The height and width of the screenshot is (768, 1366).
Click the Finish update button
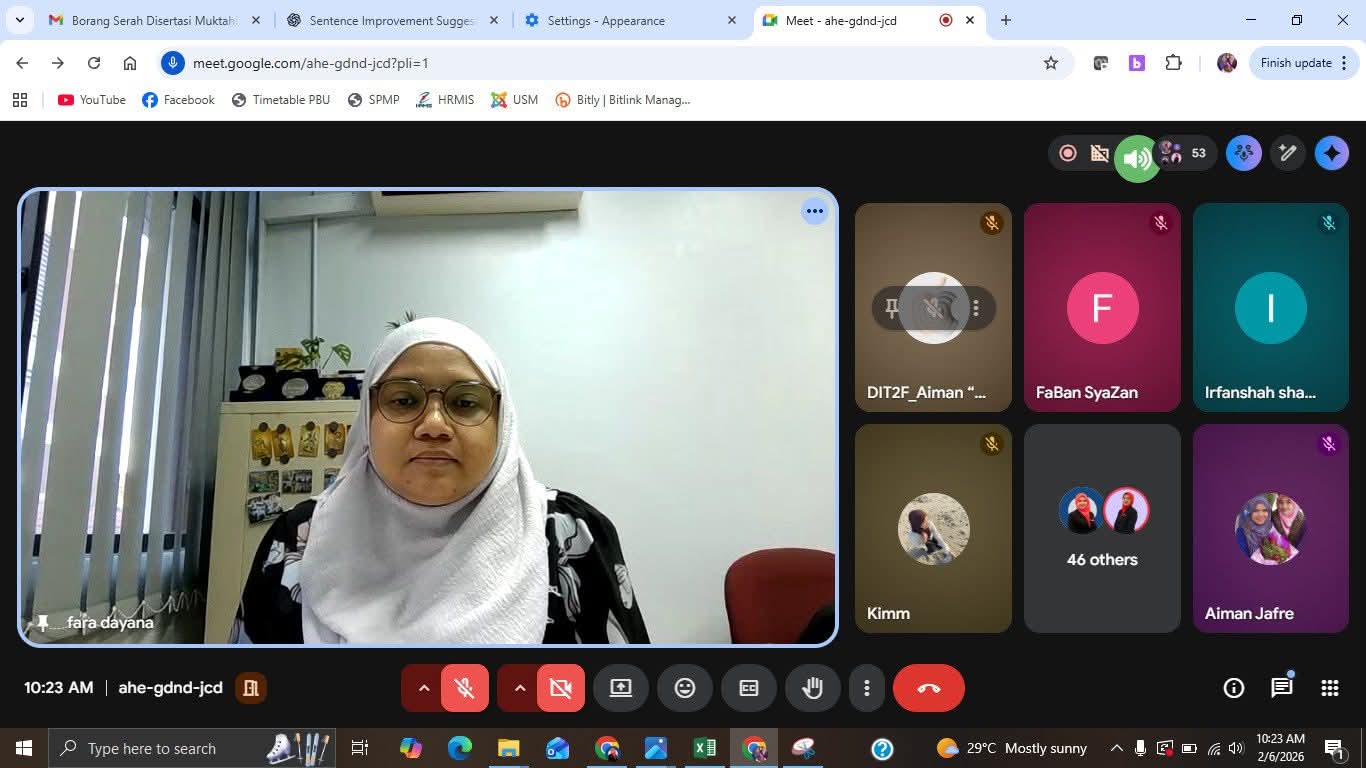pos(1295,63)
